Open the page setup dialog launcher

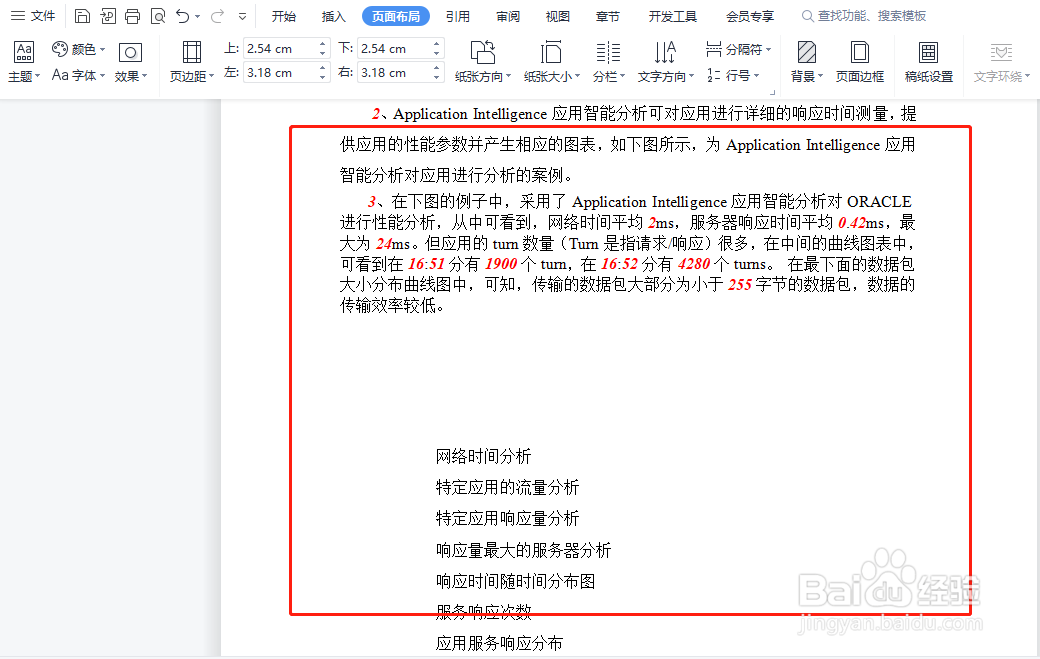772,93
